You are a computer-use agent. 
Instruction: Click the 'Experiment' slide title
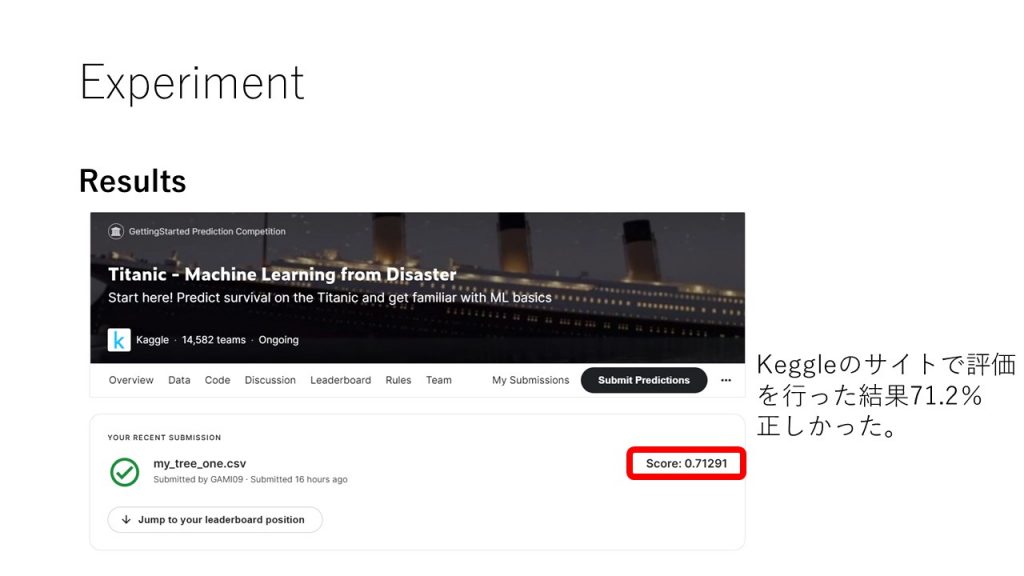point(192,82)
